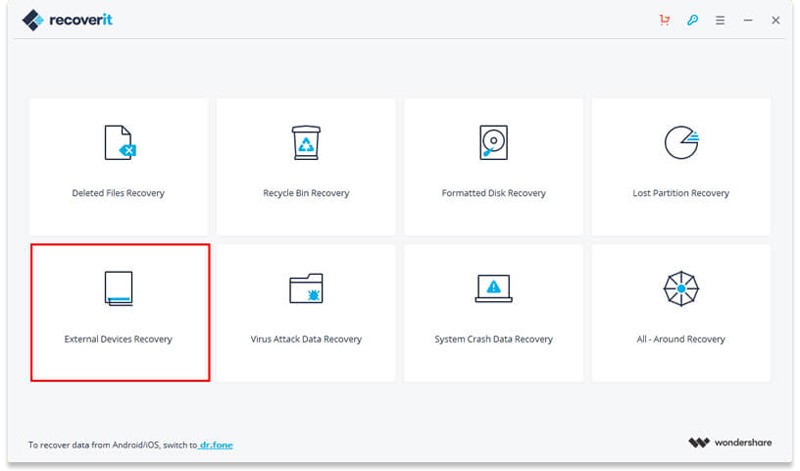Screen dimensions: 800x471
Task: Click the Lost Partition Recovery pie icon
Action: [681, 142]
